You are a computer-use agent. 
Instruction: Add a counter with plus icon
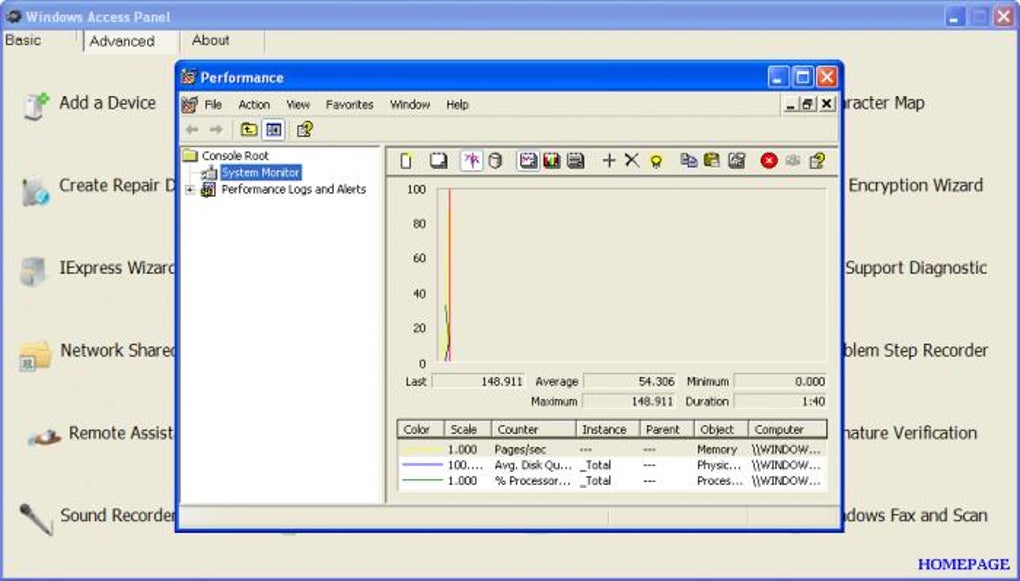608,161
